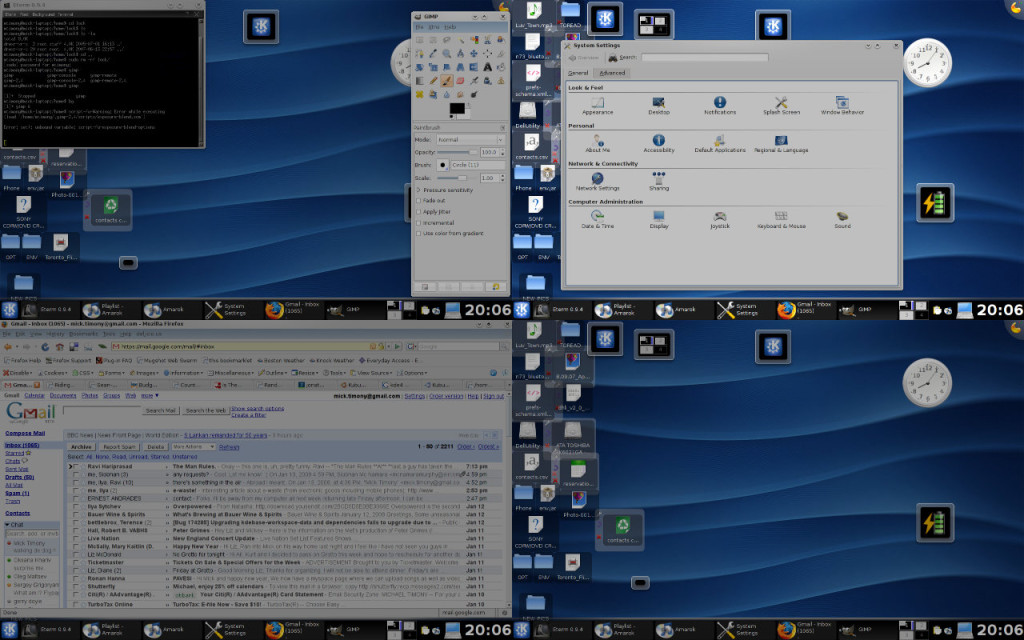
Task: Click the System Settings search field
Action: [x=706, y=57]
